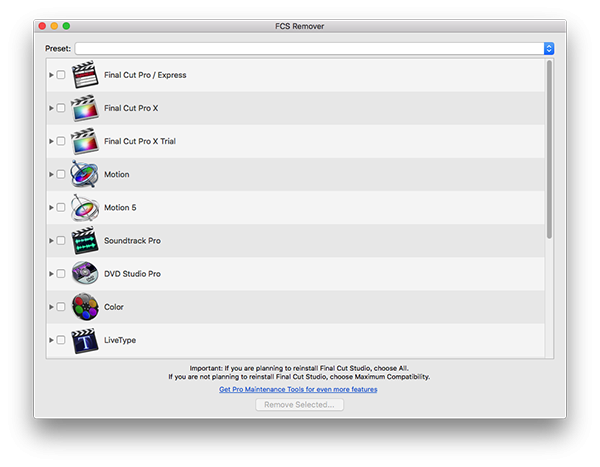Click the Motion 5 app icon
Image resolution: width=600 pixels, height=467 pixels.
85,207
